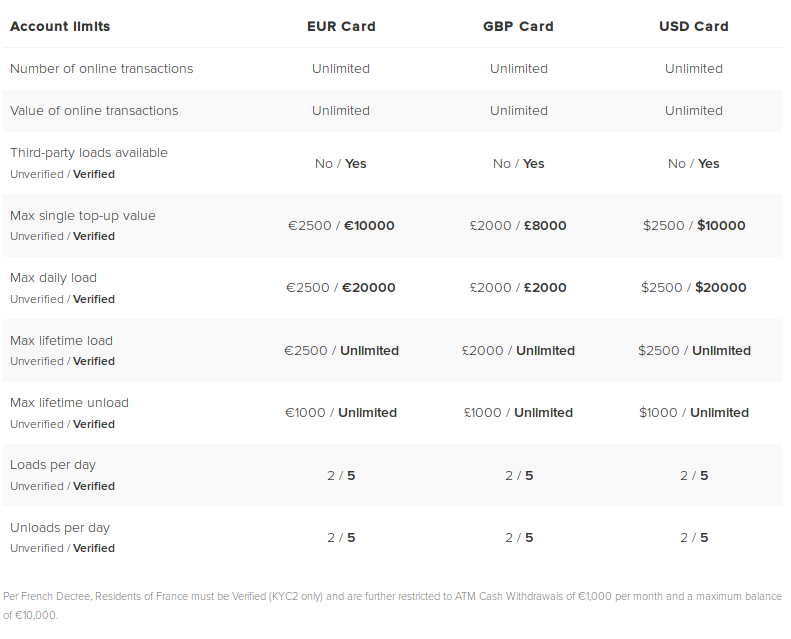Click the Value of online transactions label

[x=94, y=110]
